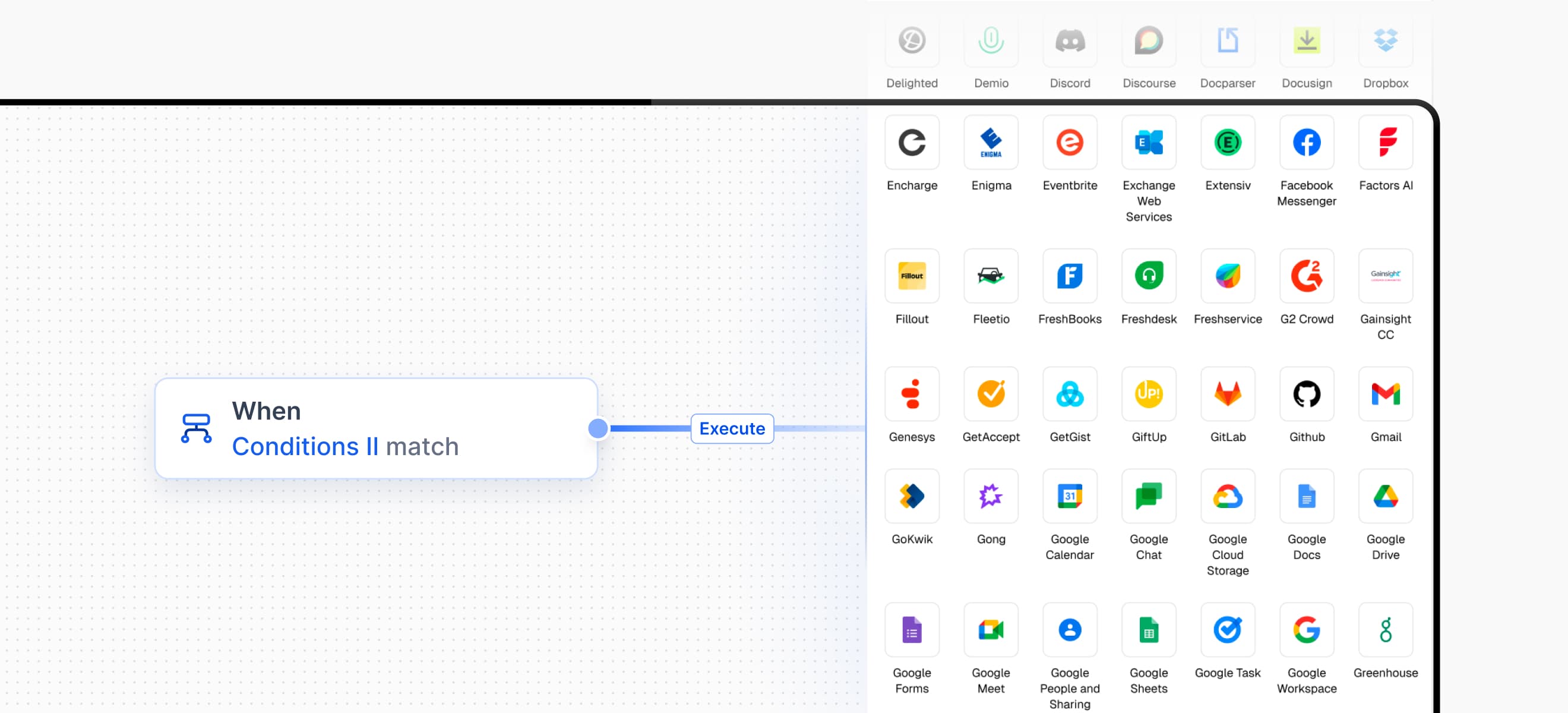The height and width of the screenshot is (713, 1568).
Task: Select the Google Chat integration
Action: [1149, 496]
